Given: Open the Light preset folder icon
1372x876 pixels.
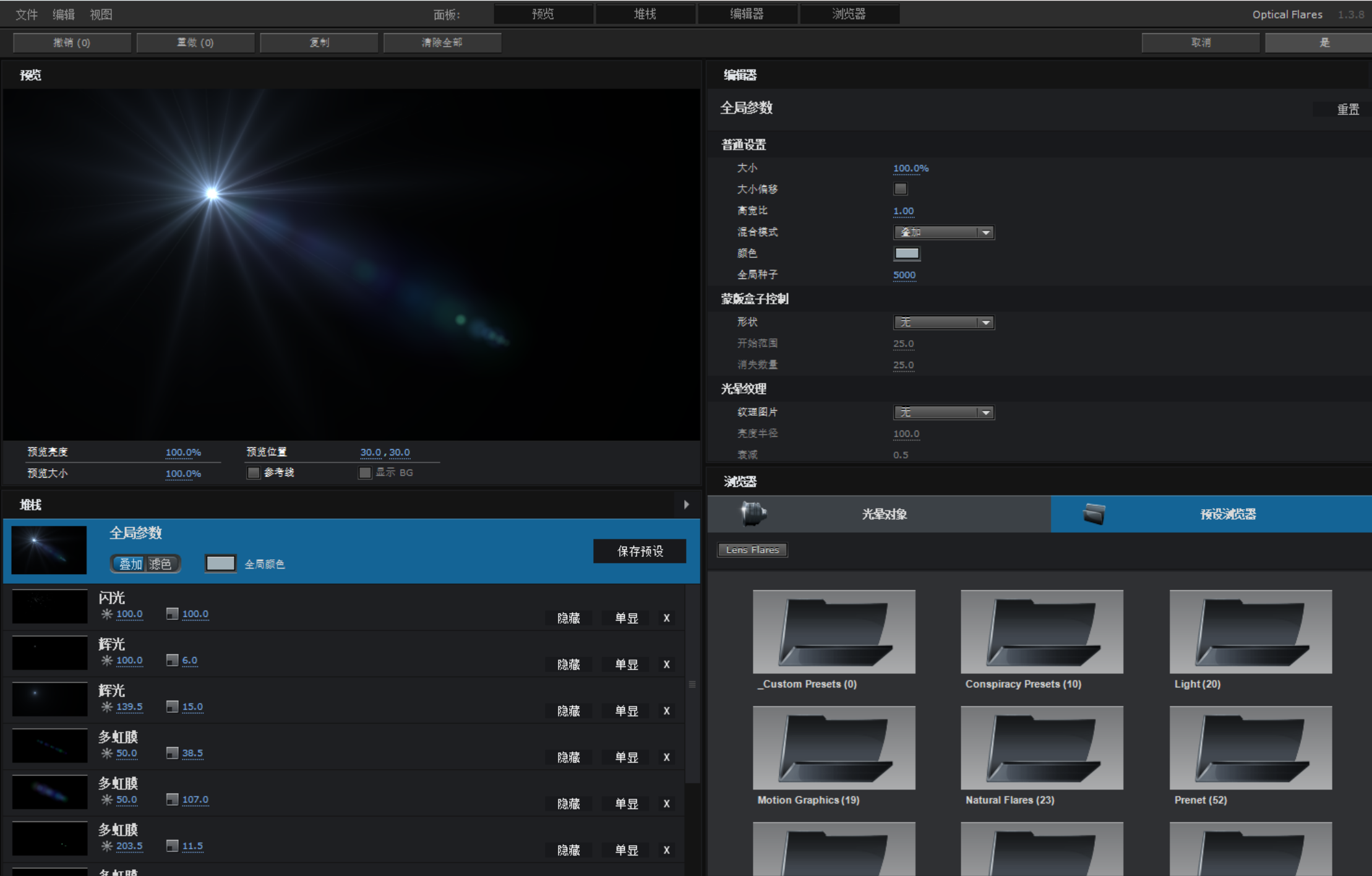Looking at the screenshot, I should point(1250,632).
